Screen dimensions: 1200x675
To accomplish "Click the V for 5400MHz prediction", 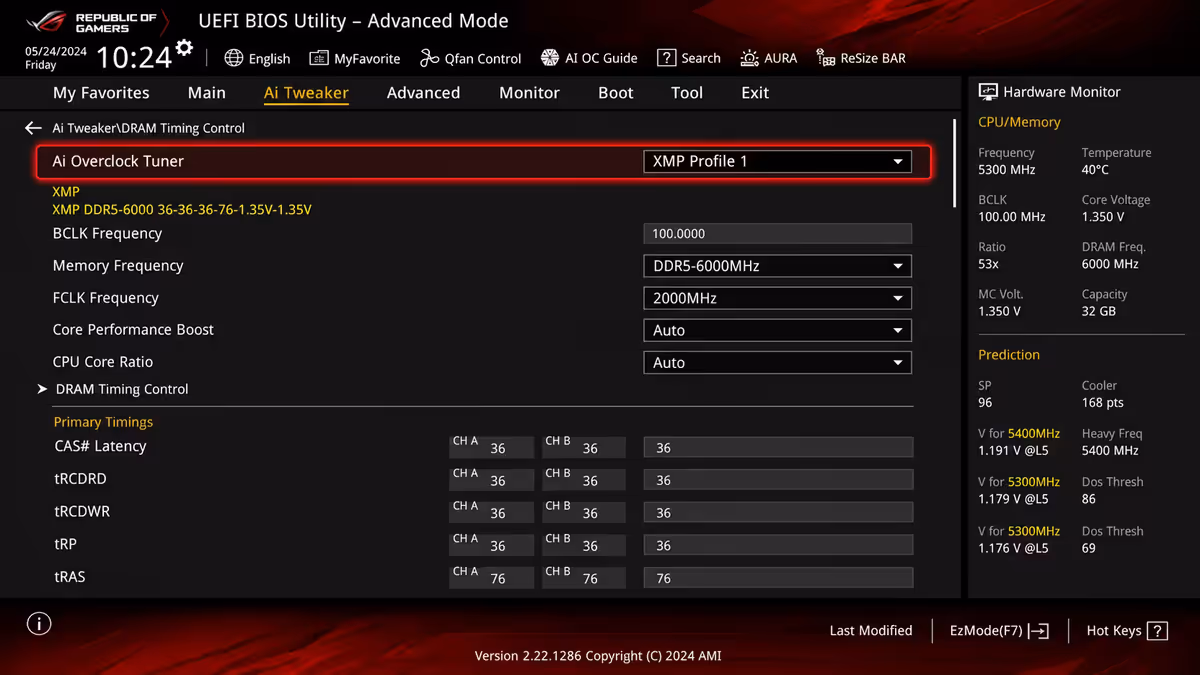I will [x=1019, y=442].
